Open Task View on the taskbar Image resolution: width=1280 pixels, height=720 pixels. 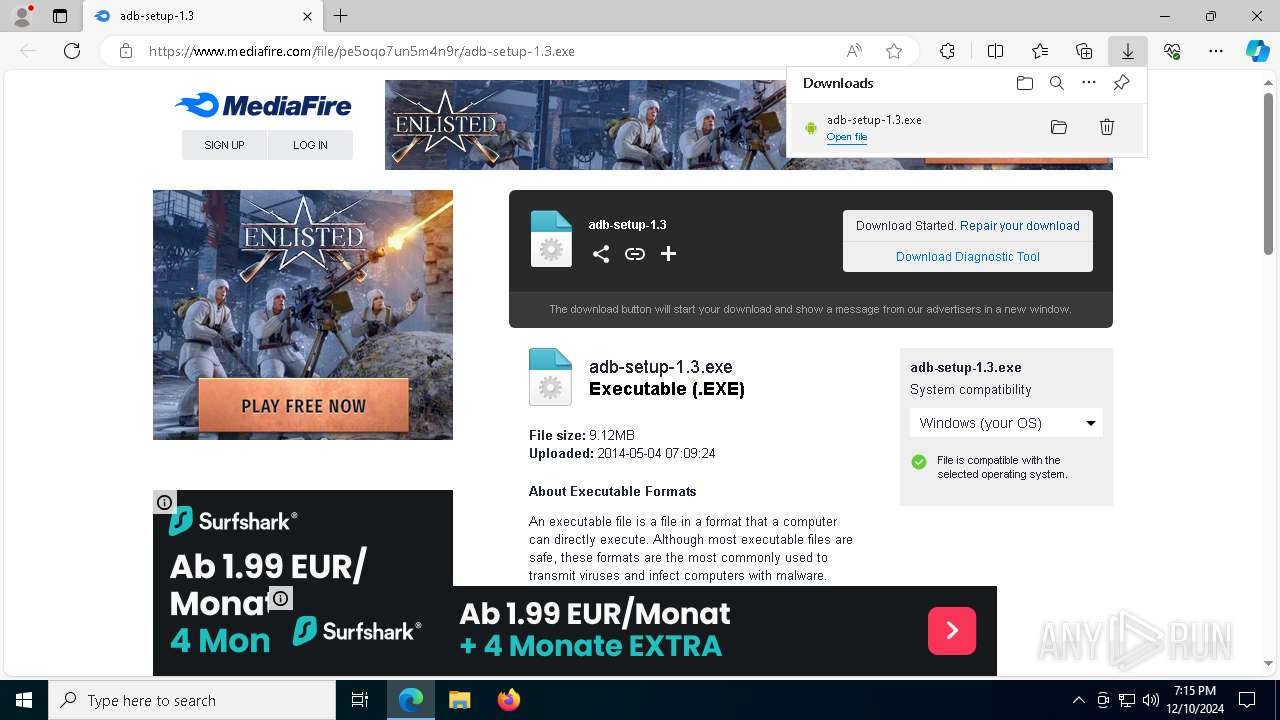(x=360, y=700)
